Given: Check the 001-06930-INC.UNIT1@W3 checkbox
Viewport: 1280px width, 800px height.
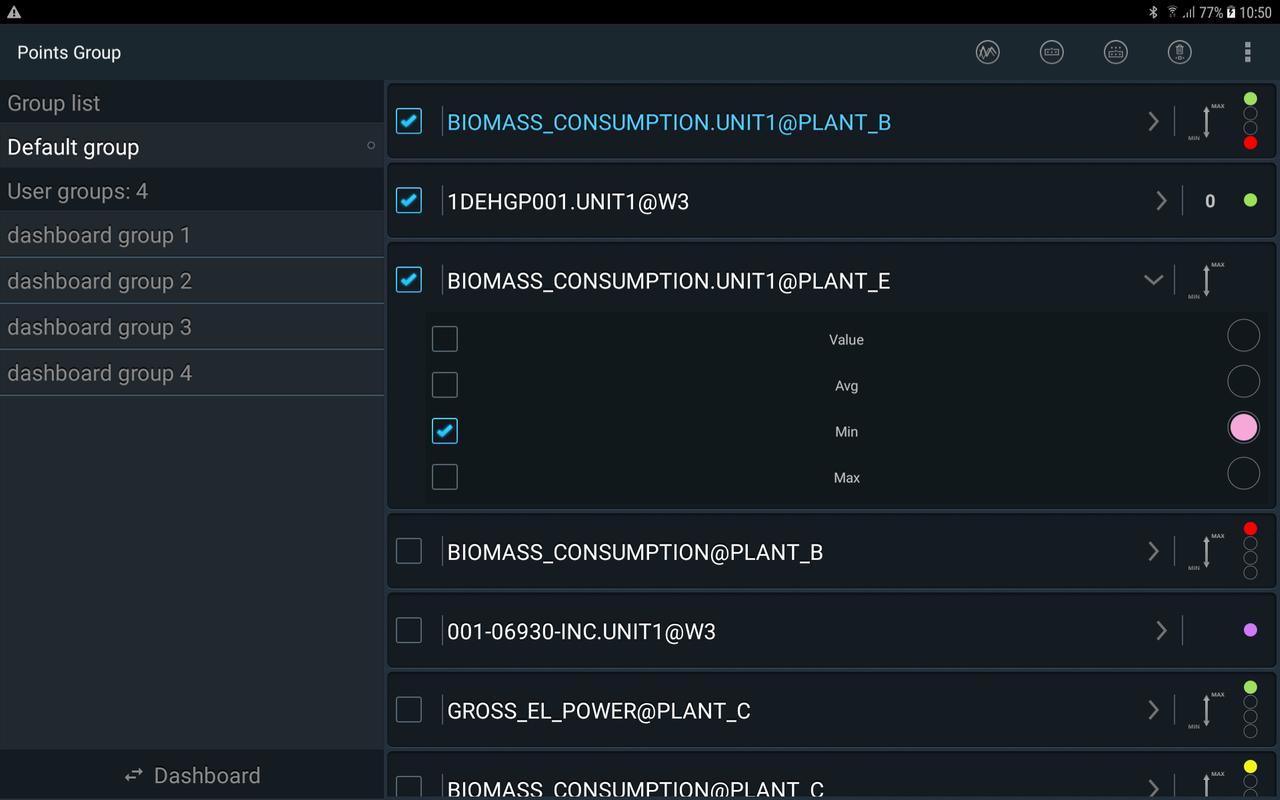Looking at the screenshot, I should 409,630.
